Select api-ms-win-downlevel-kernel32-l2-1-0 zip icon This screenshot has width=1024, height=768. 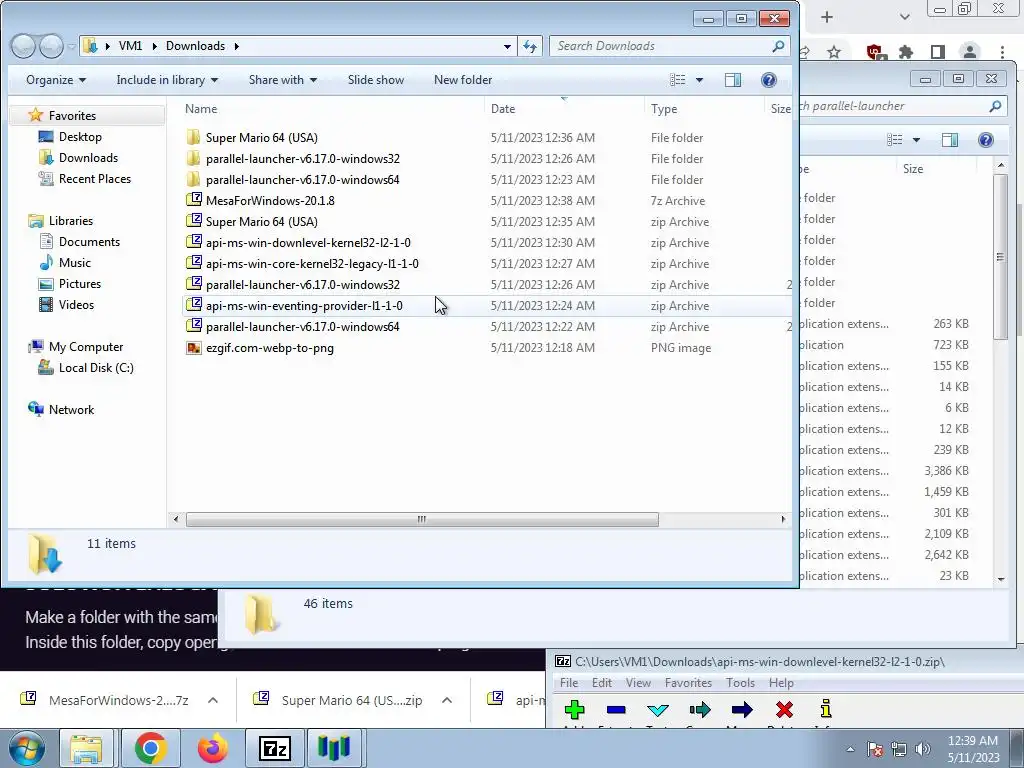tap(193, 242)
